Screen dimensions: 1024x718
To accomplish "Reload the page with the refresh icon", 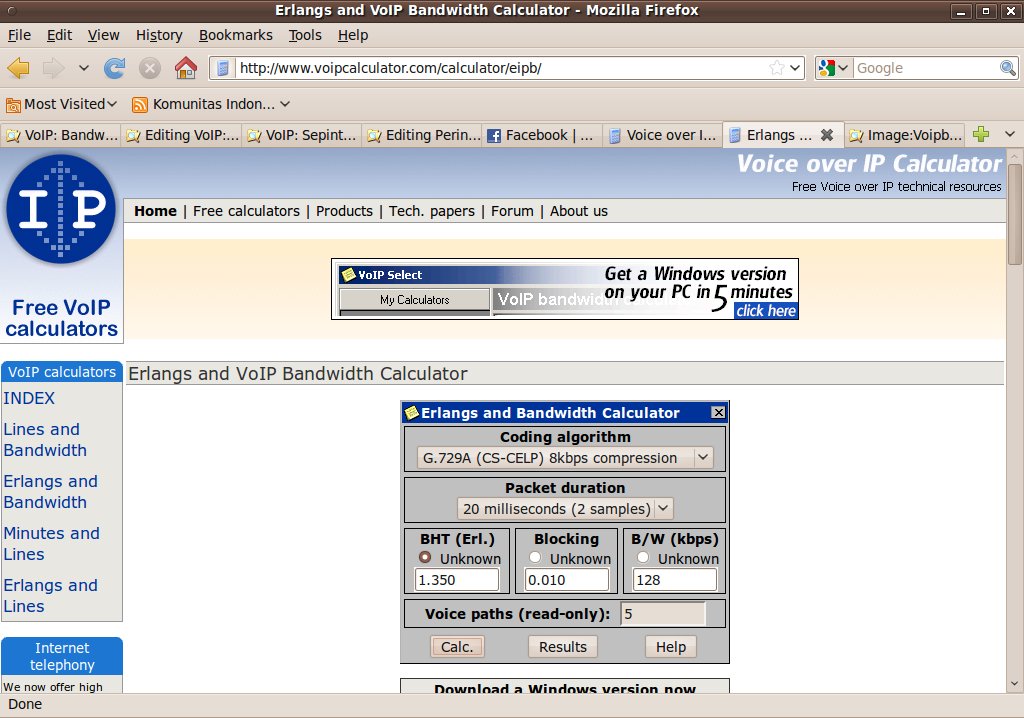I will click(x=114, y=68).
